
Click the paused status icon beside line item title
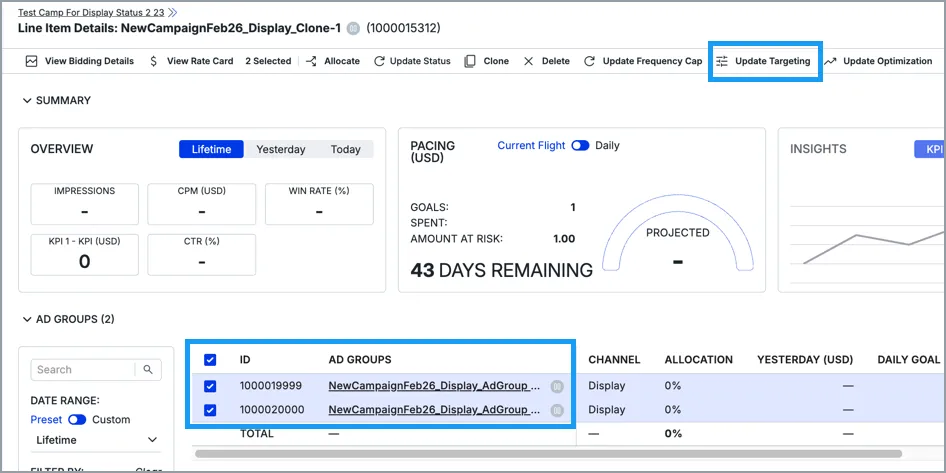(354, 28)
